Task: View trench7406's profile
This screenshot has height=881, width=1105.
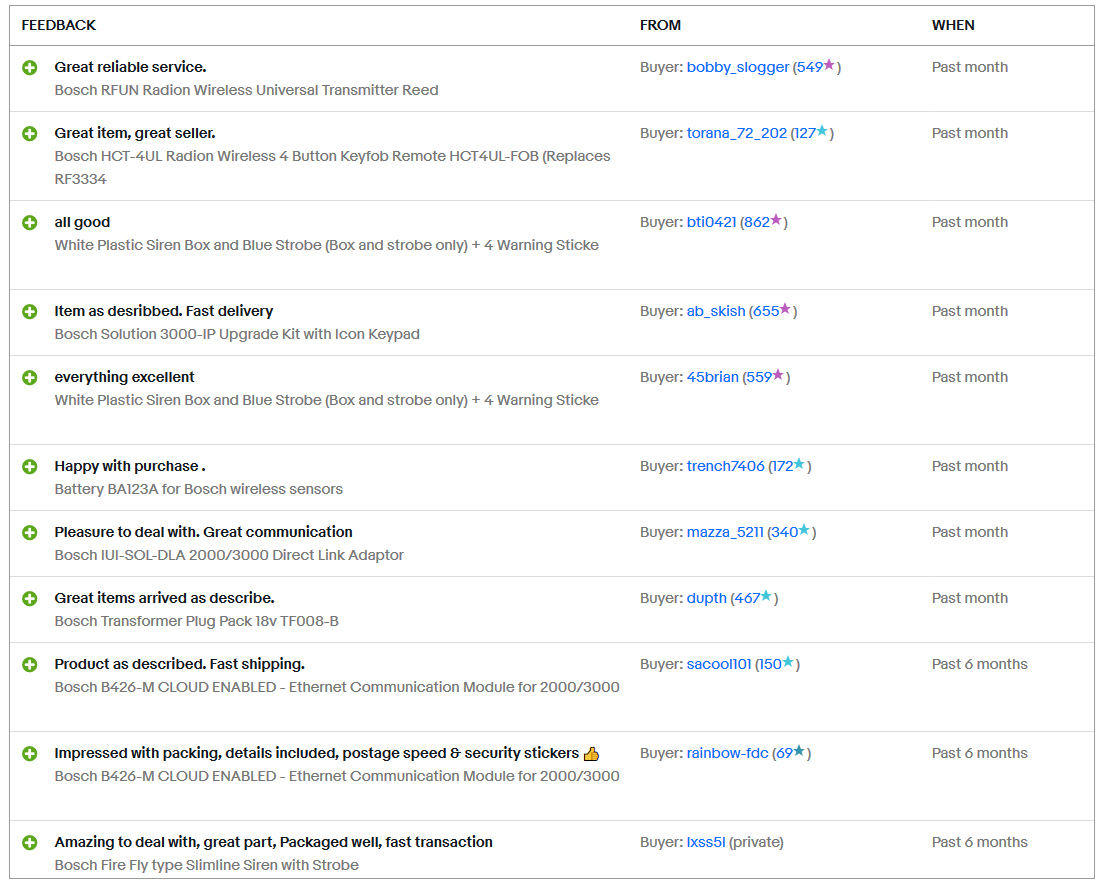Action: [x=725, y=466]
